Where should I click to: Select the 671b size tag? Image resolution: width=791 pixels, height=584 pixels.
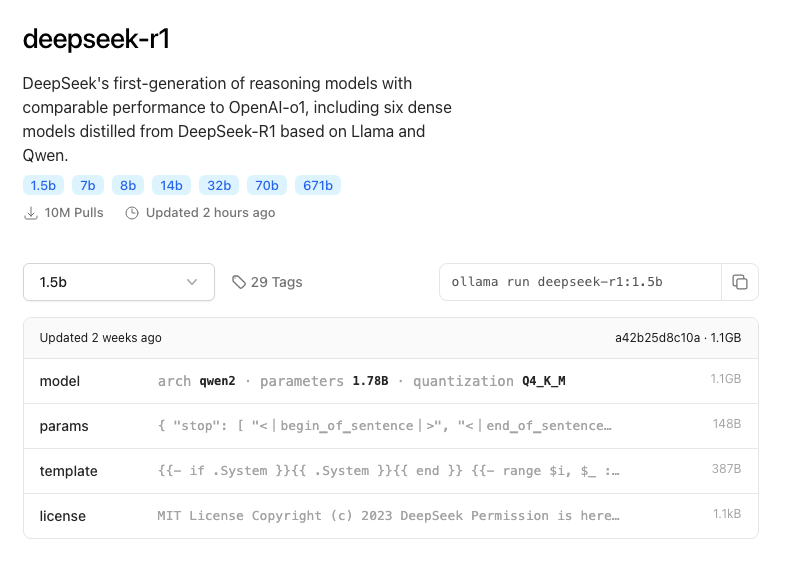pos(318,185)
